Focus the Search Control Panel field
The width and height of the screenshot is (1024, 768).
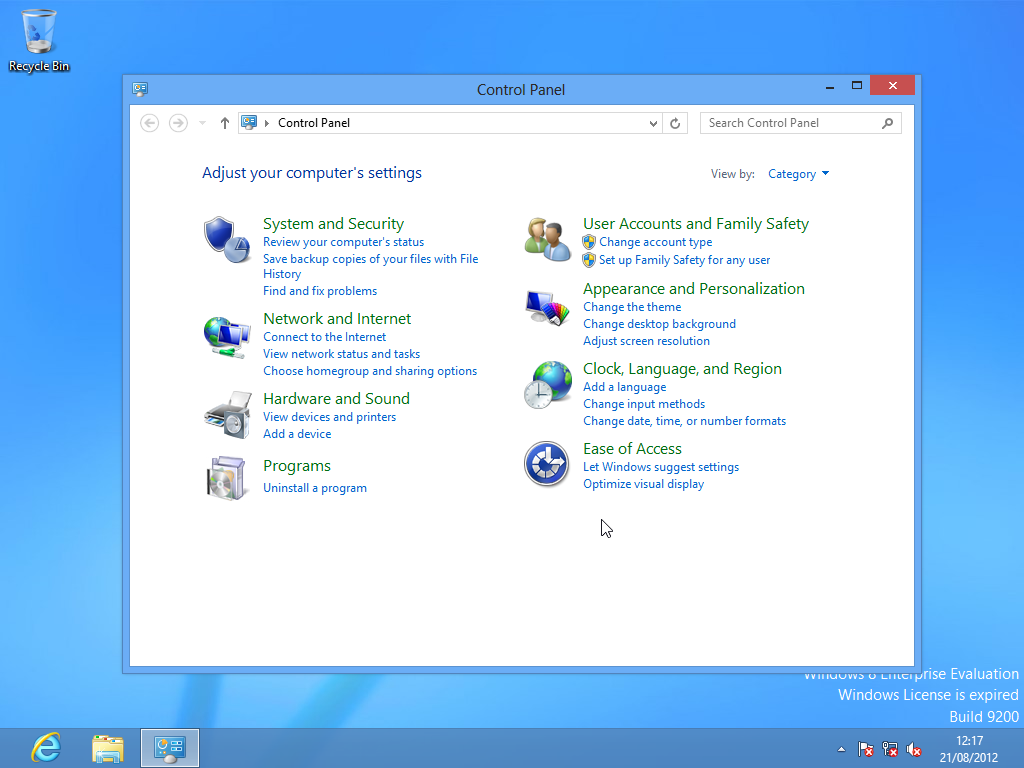click(801, 123)
